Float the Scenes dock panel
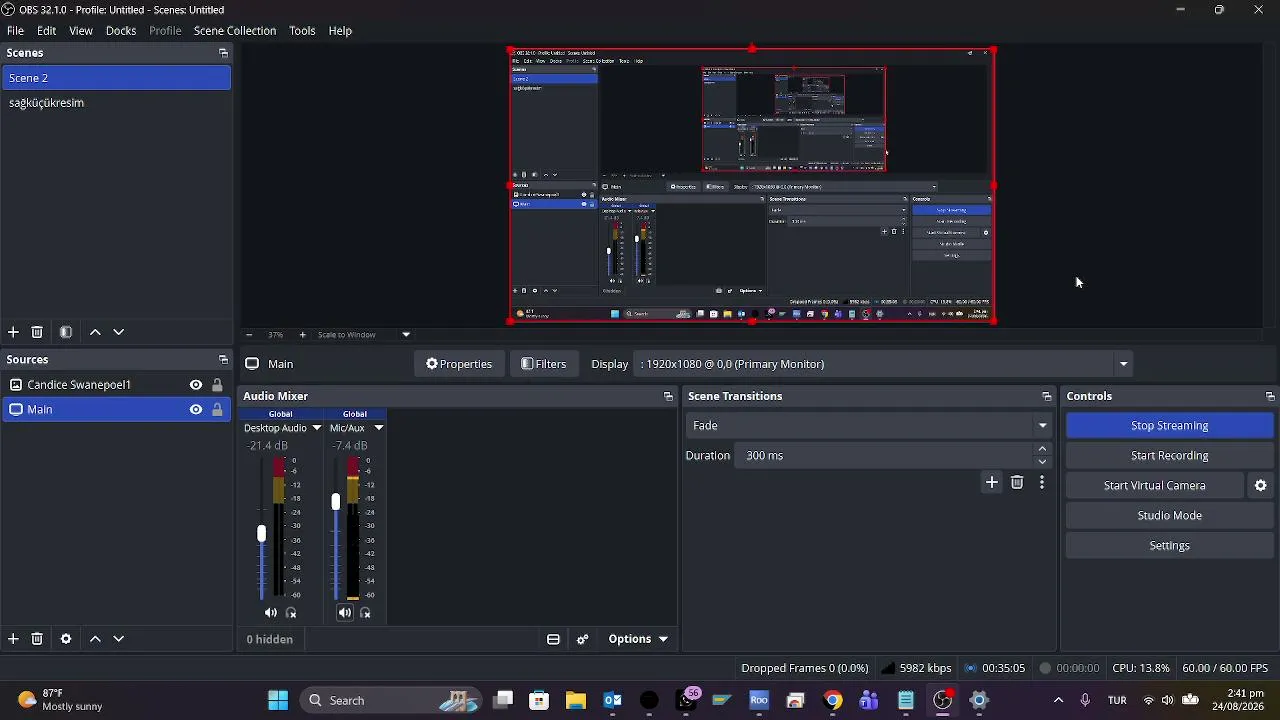Screen dimensions: 1280x720 pyautogui.click(x=223, y=53)
